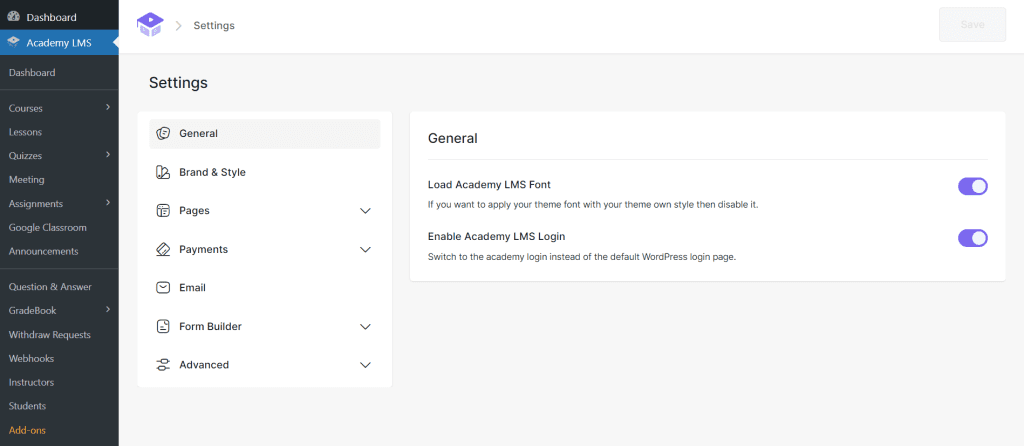Select the Advanced settings section
1024x446 pixels.
click(264, 364)
